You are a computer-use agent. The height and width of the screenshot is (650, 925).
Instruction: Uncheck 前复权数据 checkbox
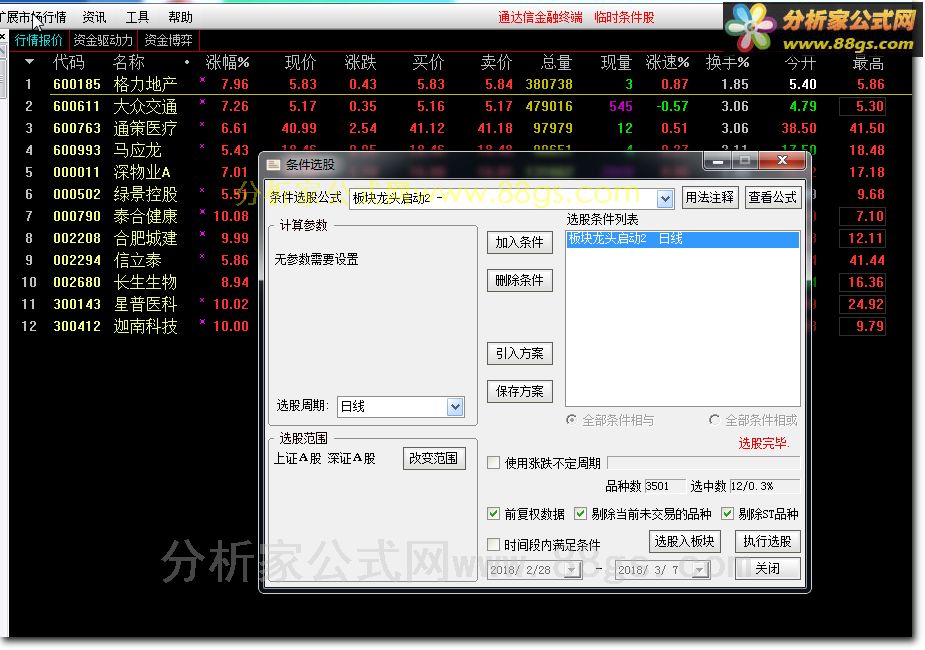coord(494,514)
